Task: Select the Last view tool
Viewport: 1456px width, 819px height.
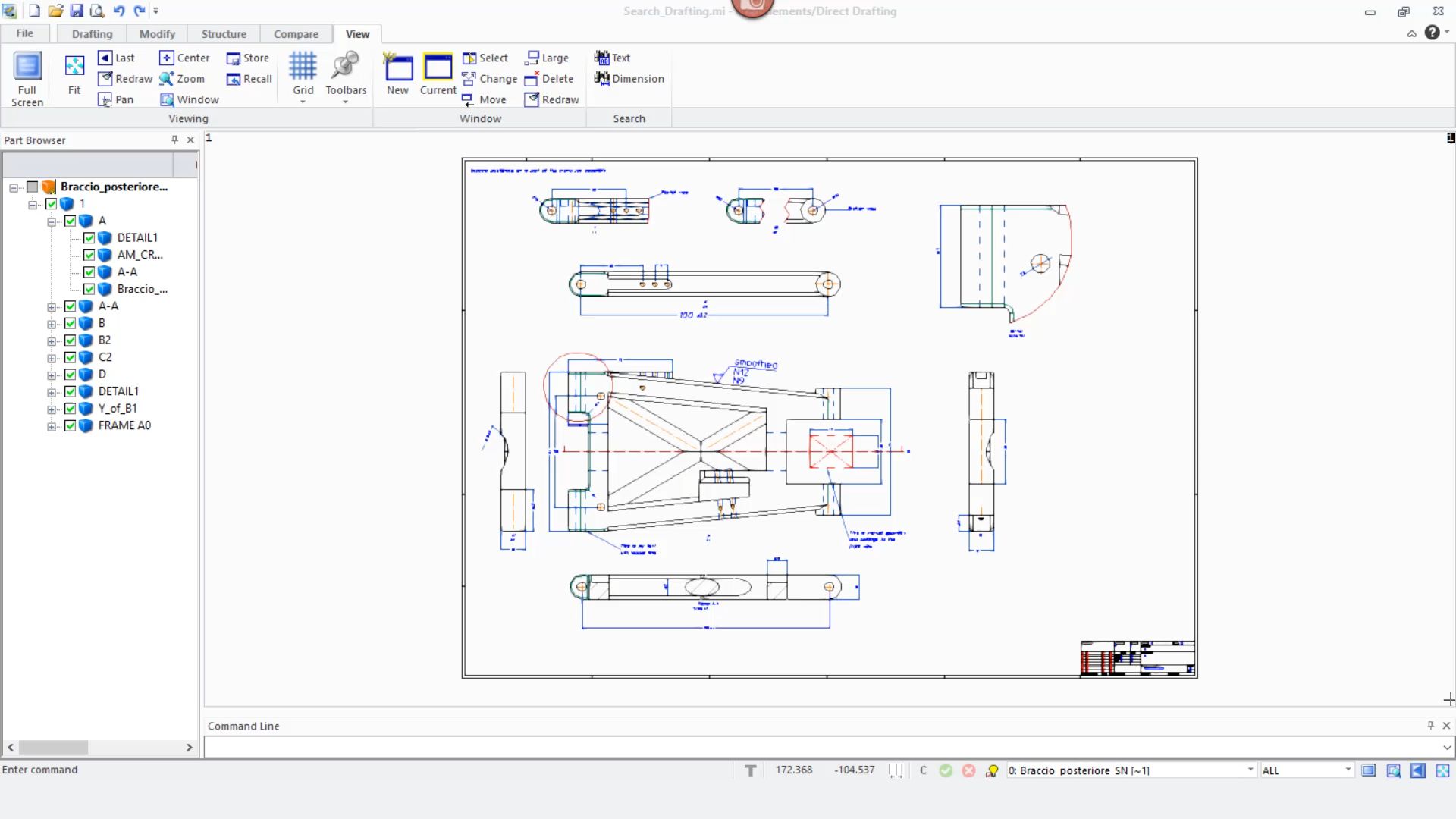Action: [117, 58]
